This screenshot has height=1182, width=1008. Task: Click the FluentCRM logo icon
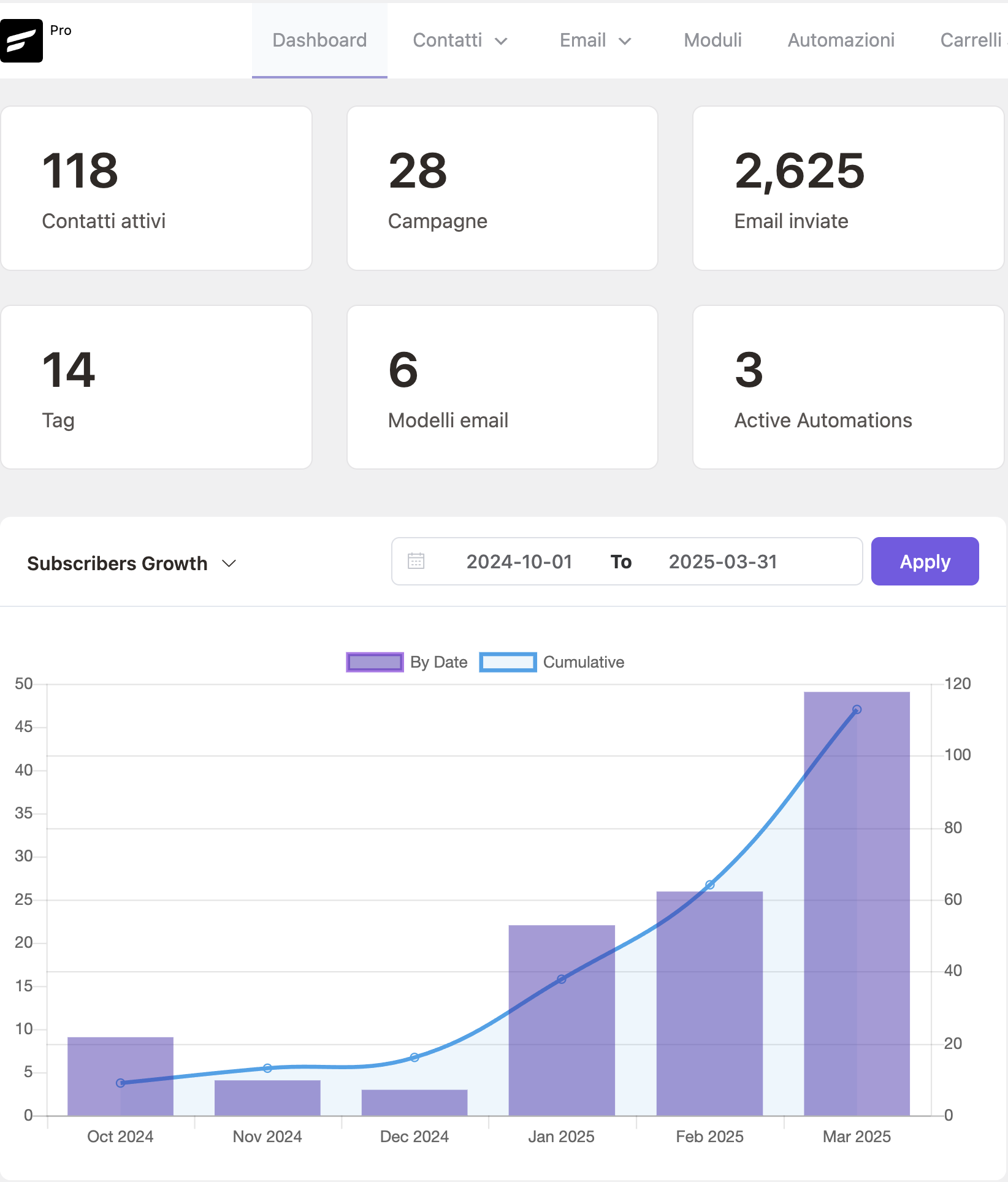pyautogui.click(x=21, y=40)
